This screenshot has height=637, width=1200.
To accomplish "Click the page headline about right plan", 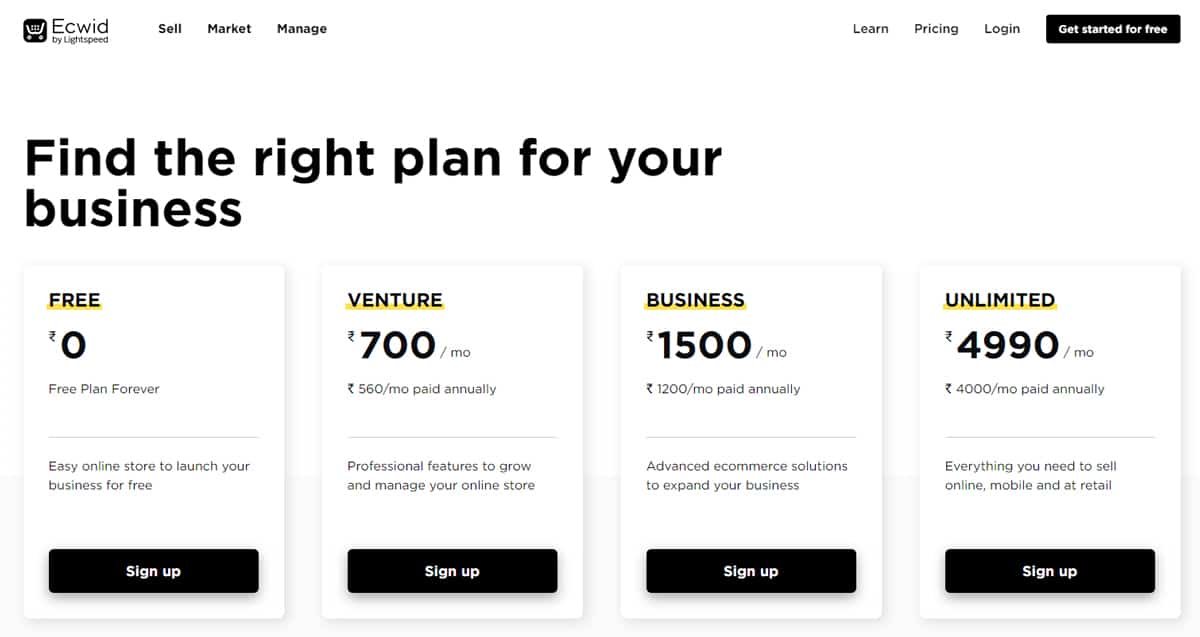I will [x=372, y=184].
